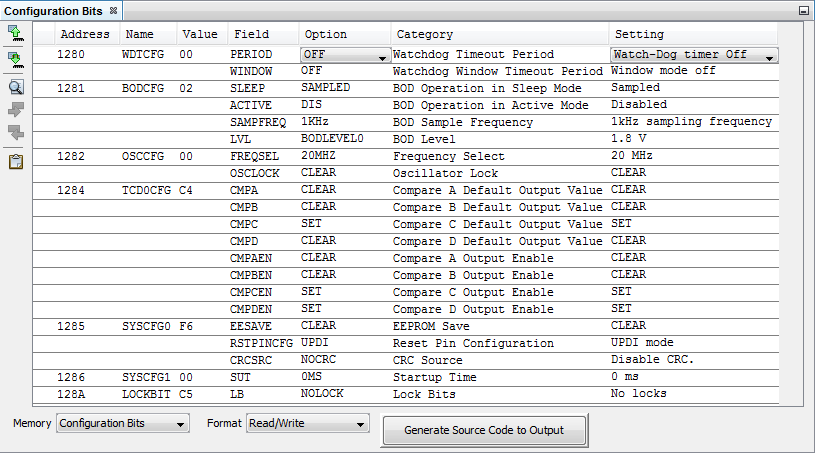Expand the Memory dropdown set to Configuration Bits

[x=122, y=424]
